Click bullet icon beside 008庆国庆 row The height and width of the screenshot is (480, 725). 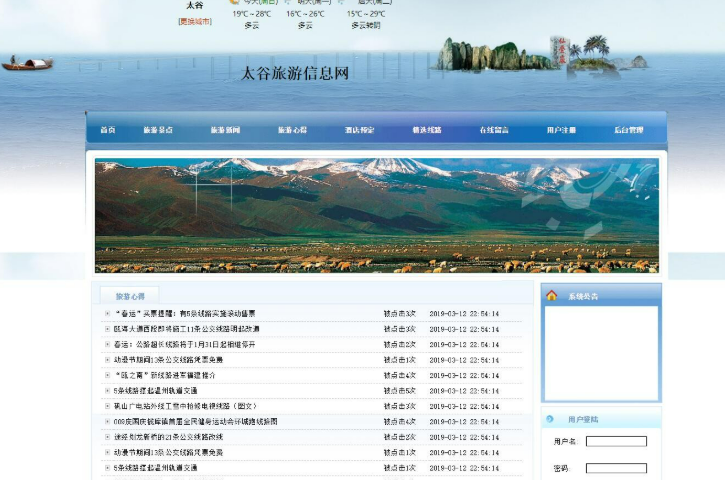pyautogui.click(x=107, y=422)
